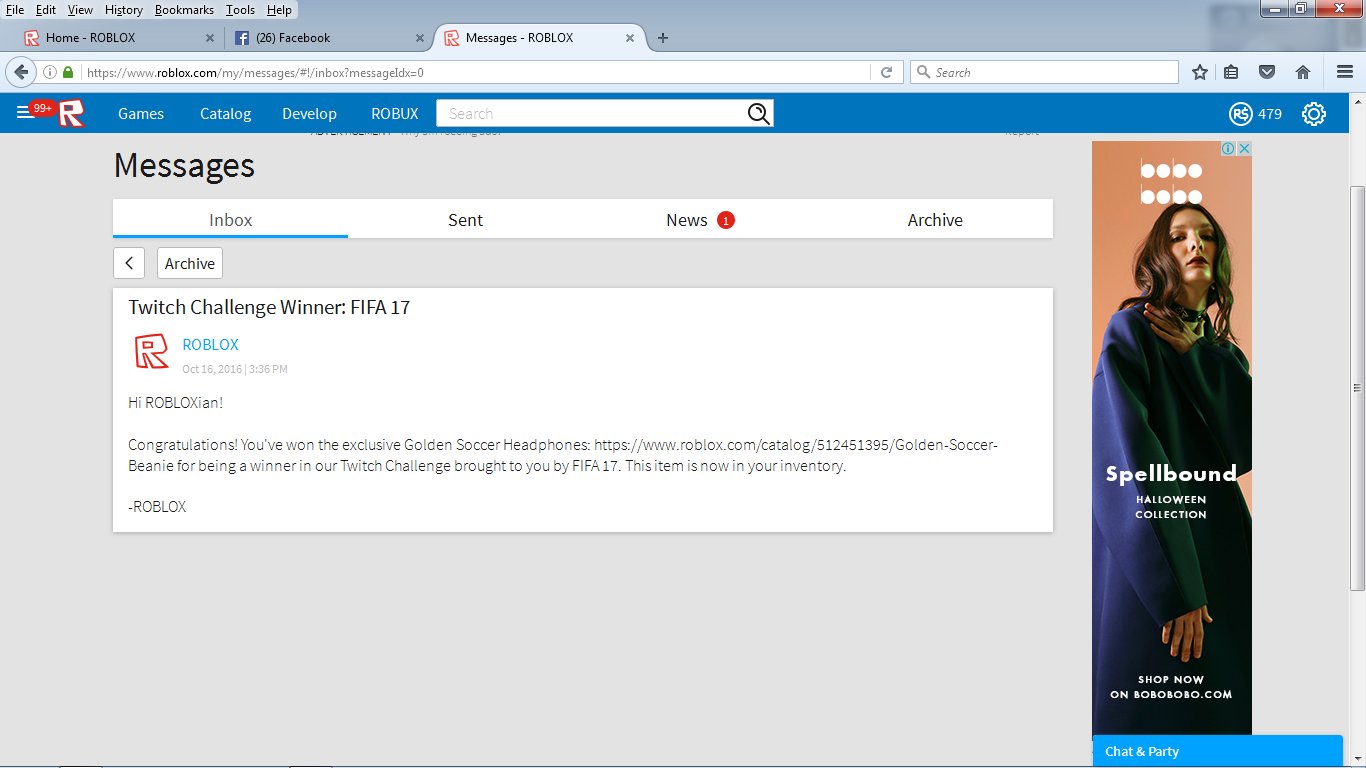Image resolution: width=1366 pixels, height=768 pixels.
Task: Click the Twitch Challenge Winner: FIFA 17 title
Action: tap(269, 307)
